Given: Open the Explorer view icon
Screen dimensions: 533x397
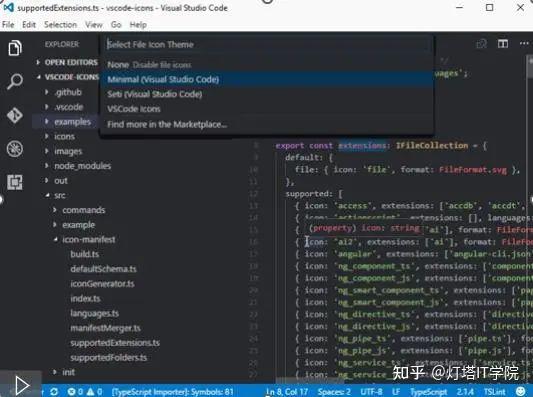Looking at the screenshot, I should coord(15,48).
